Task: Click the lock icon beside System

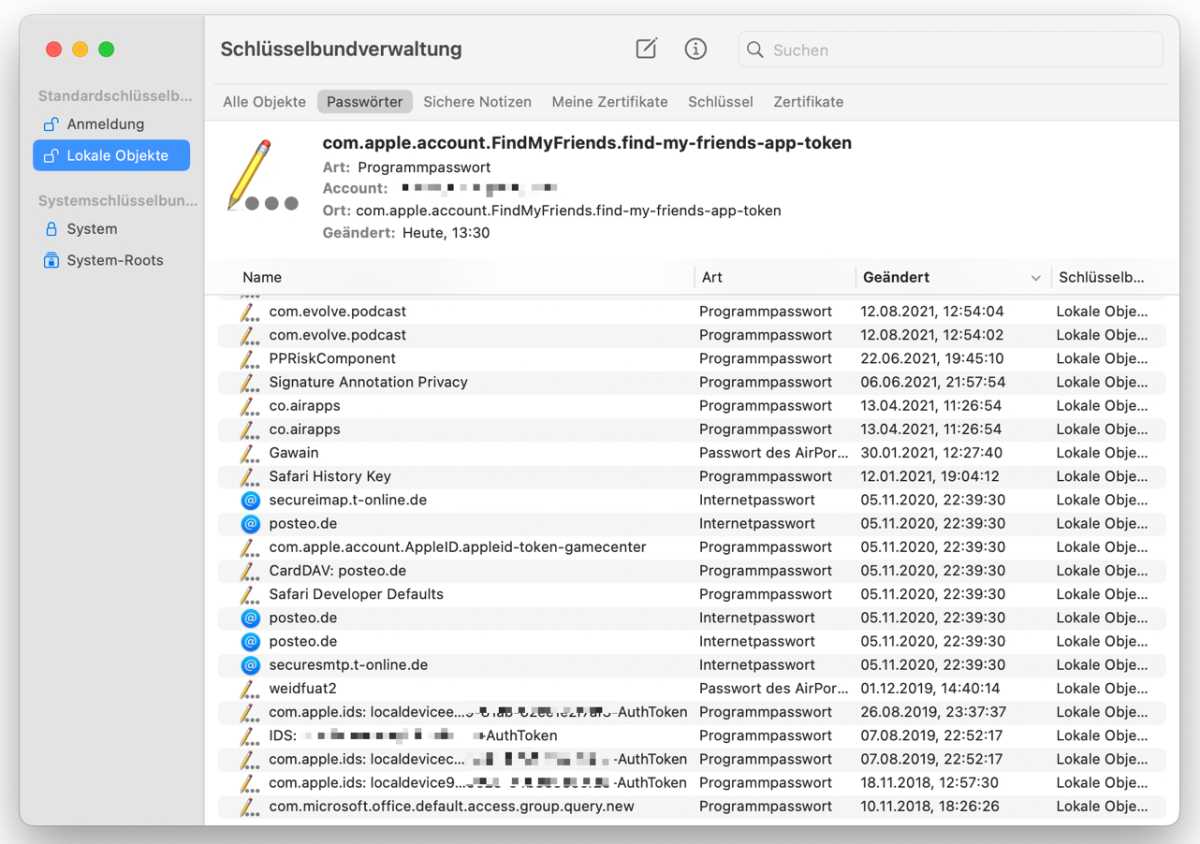Action: (x=52, y=229)
